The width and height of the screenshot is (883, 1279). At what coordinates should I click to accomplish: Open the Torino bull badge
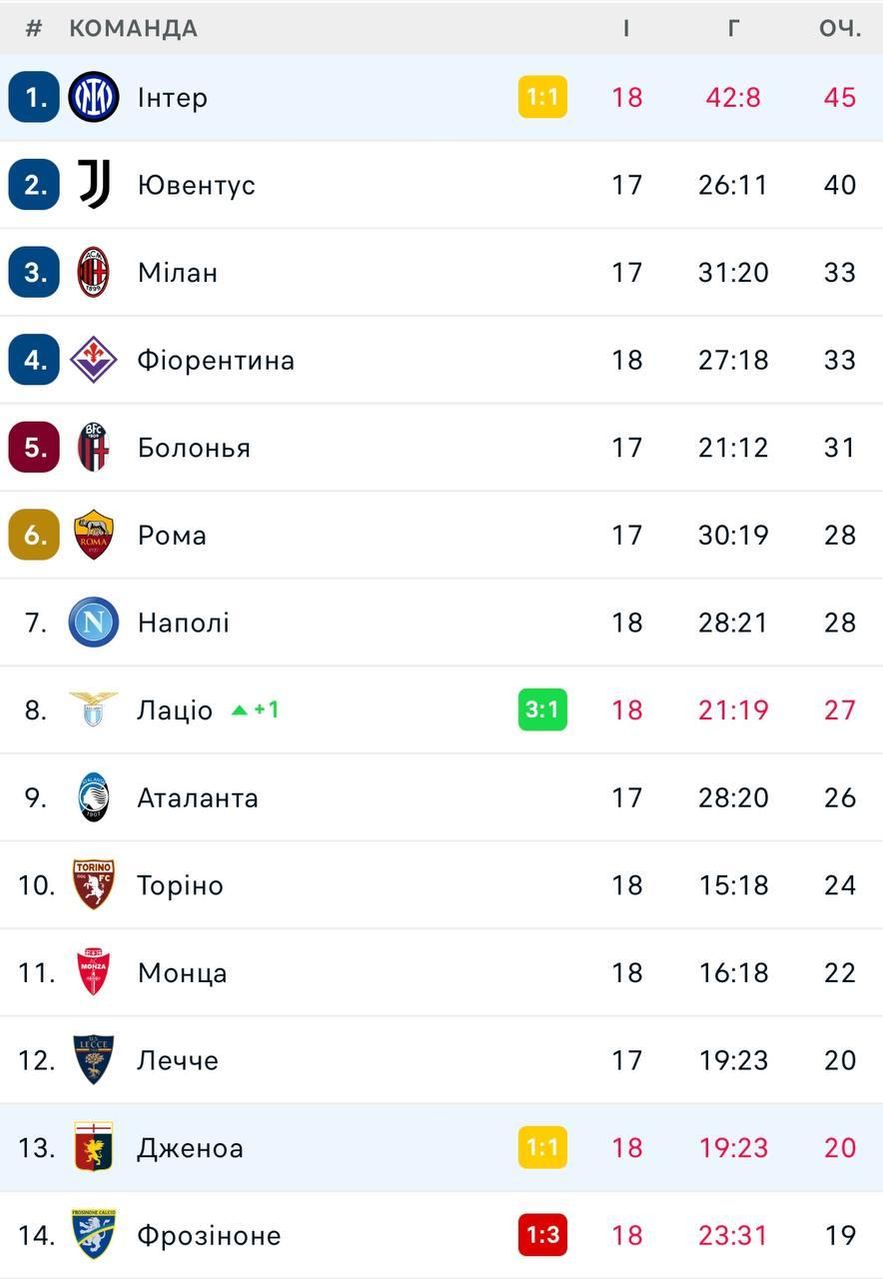tap(94, 885)
